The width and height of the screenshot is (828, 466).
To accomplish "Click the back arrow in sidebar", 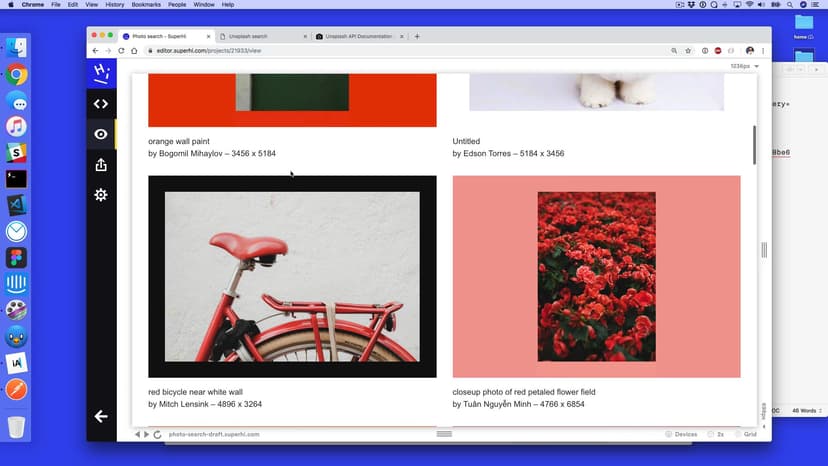I will pyautogui.click(x=101, y=416).
